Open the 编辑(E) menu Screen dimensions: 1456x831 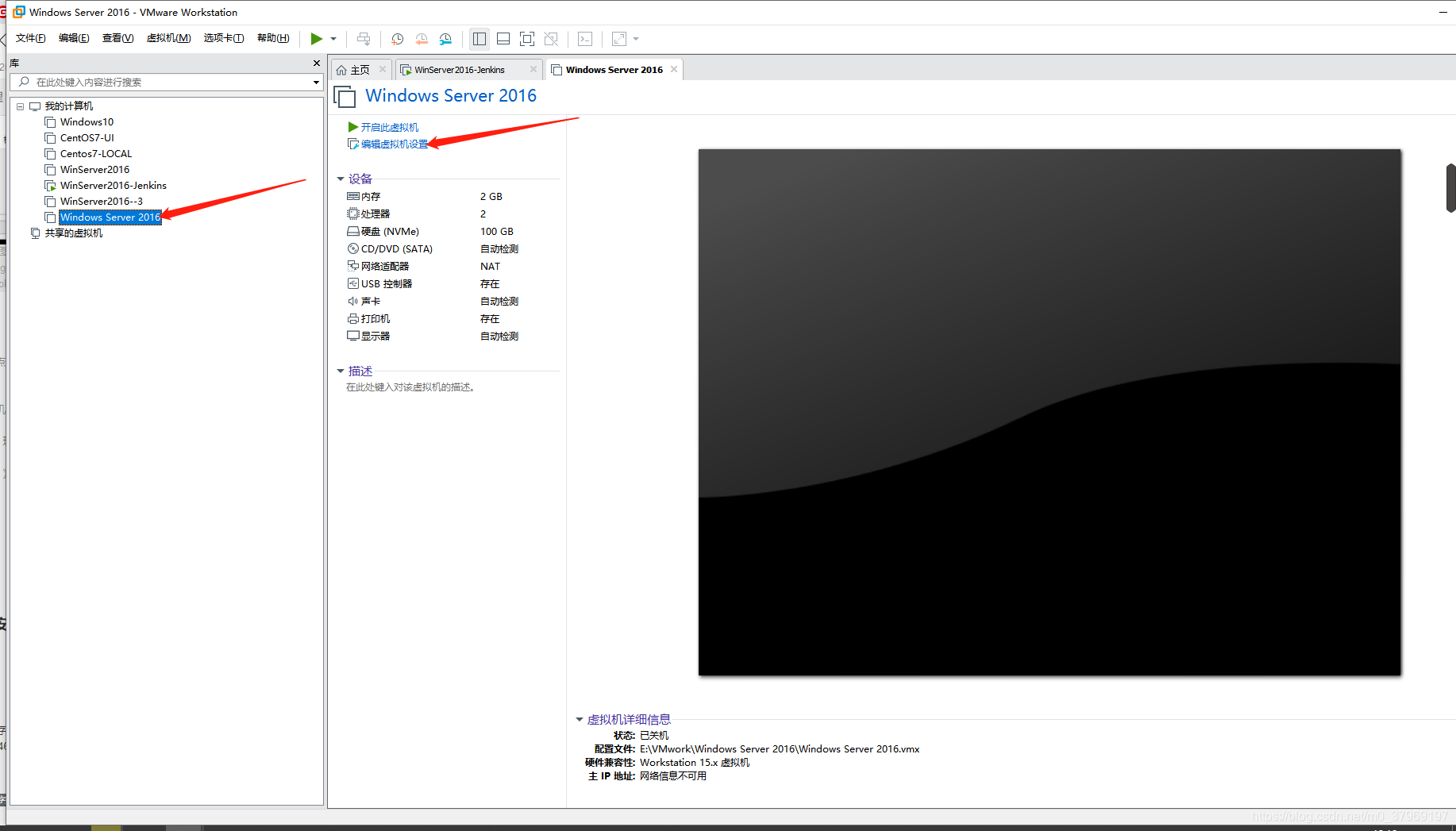(x=74, y=38)
